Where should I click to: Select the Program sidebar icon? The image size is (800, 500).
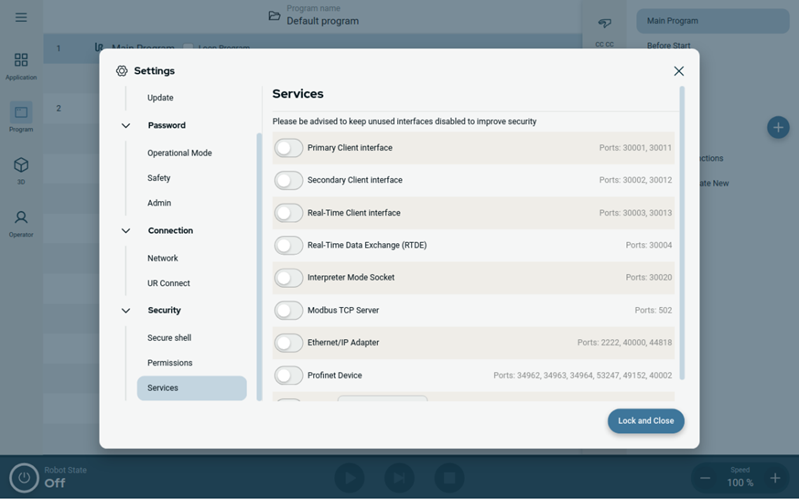(21, 114)
